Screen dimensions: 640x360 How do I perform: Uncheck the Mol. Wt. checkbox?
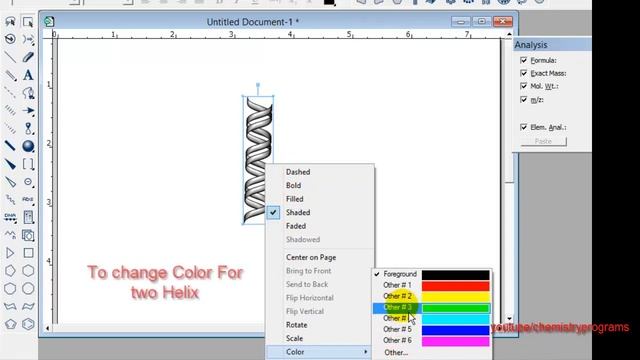[524, 86]
